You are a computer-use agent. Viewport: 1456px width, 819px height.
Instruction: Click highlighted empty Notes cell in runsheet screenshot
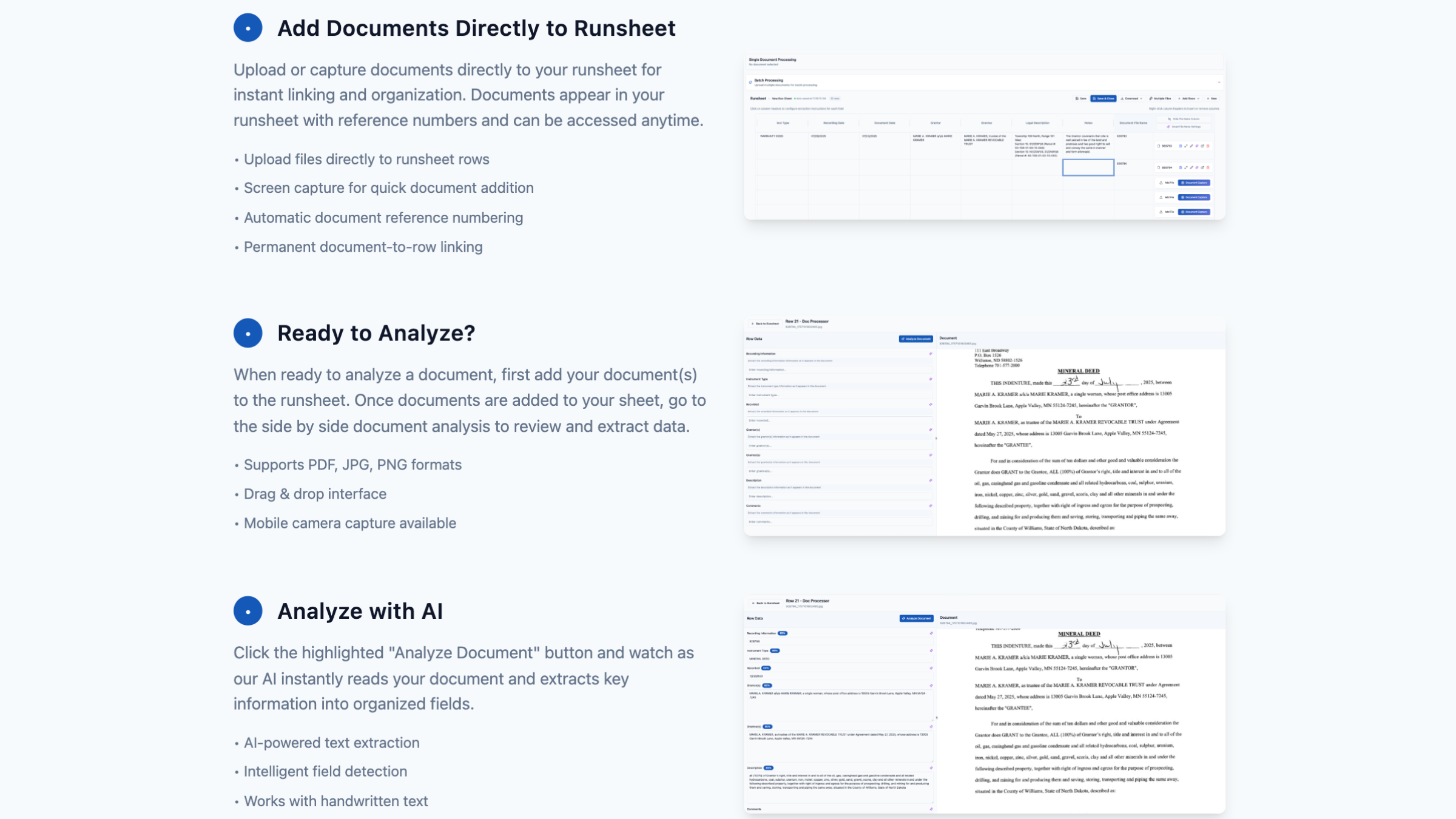[x=1088, y=167]
